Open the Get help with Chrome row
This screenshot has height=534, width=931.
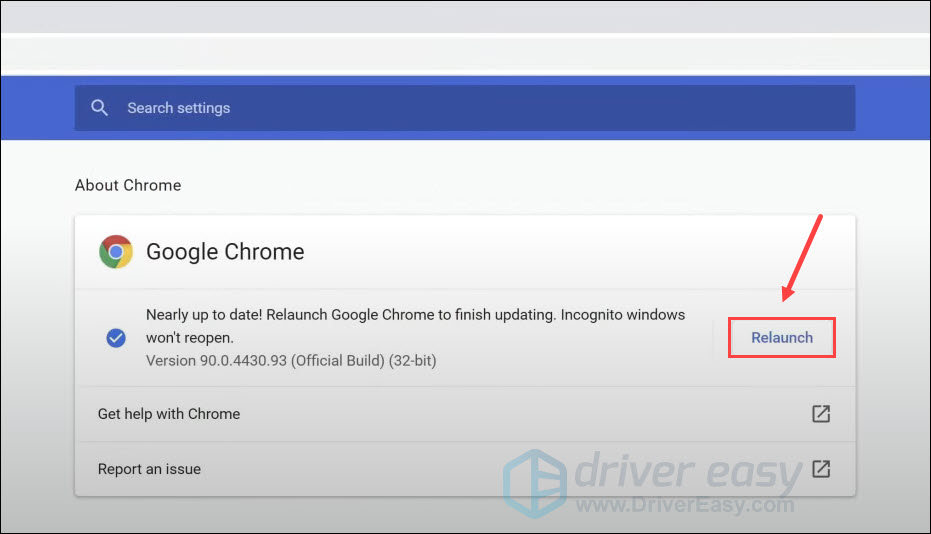(x=169, y=414)
